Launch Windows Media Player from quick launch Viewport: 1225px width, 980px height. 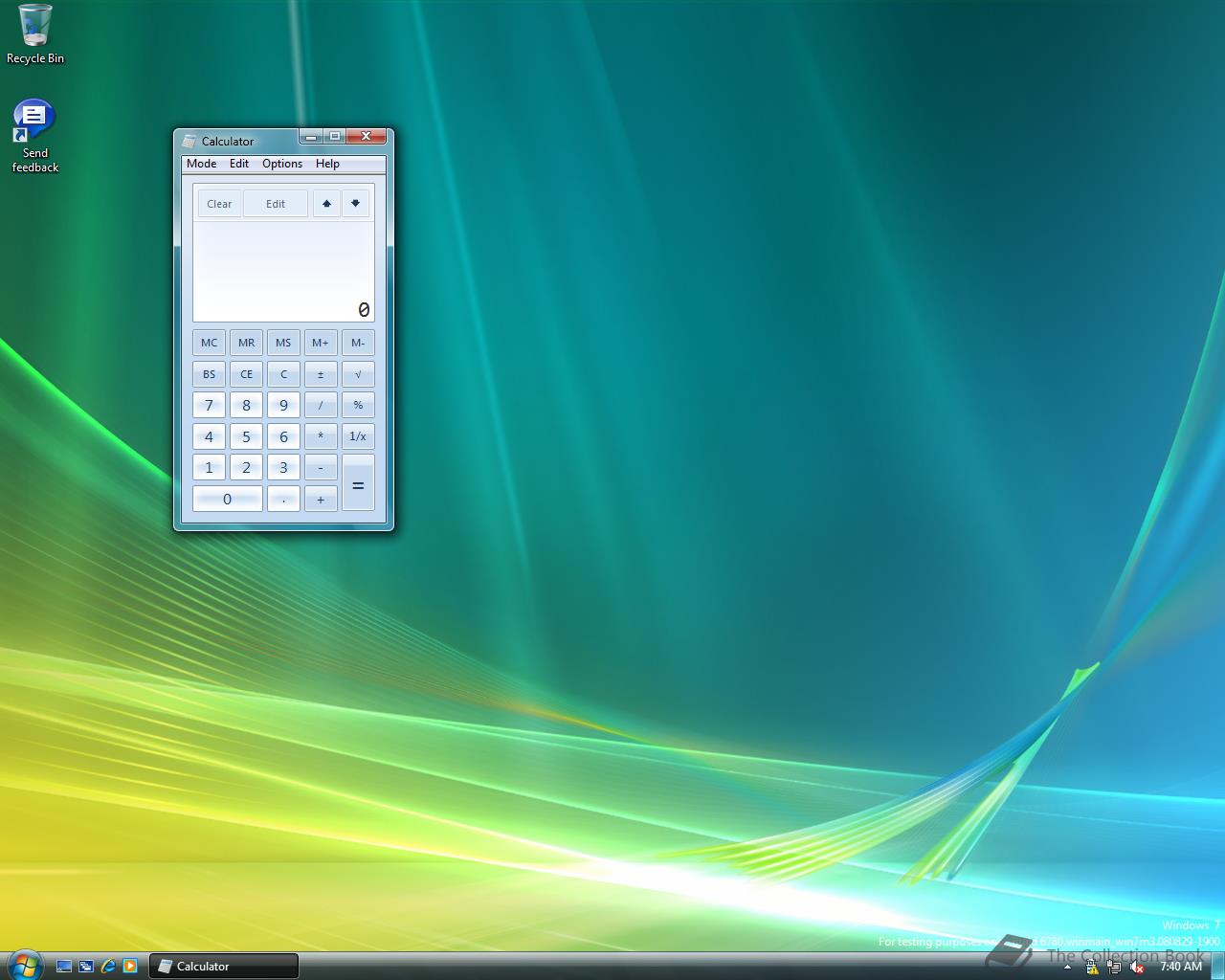130,967
